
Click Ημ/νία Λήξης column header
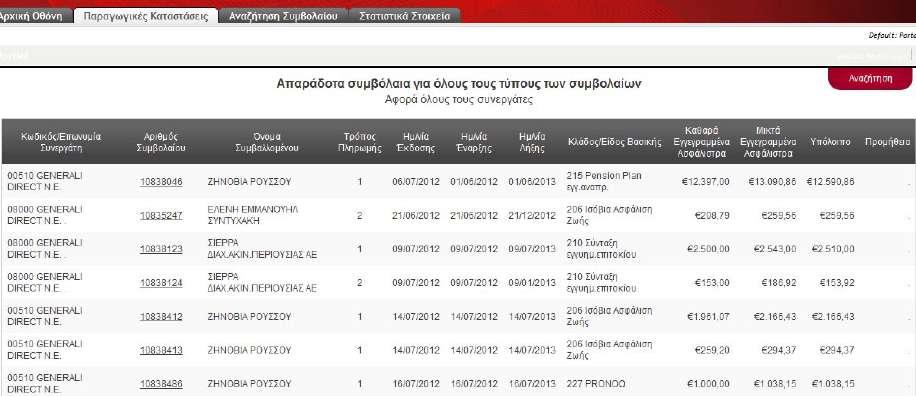point(532,142)
